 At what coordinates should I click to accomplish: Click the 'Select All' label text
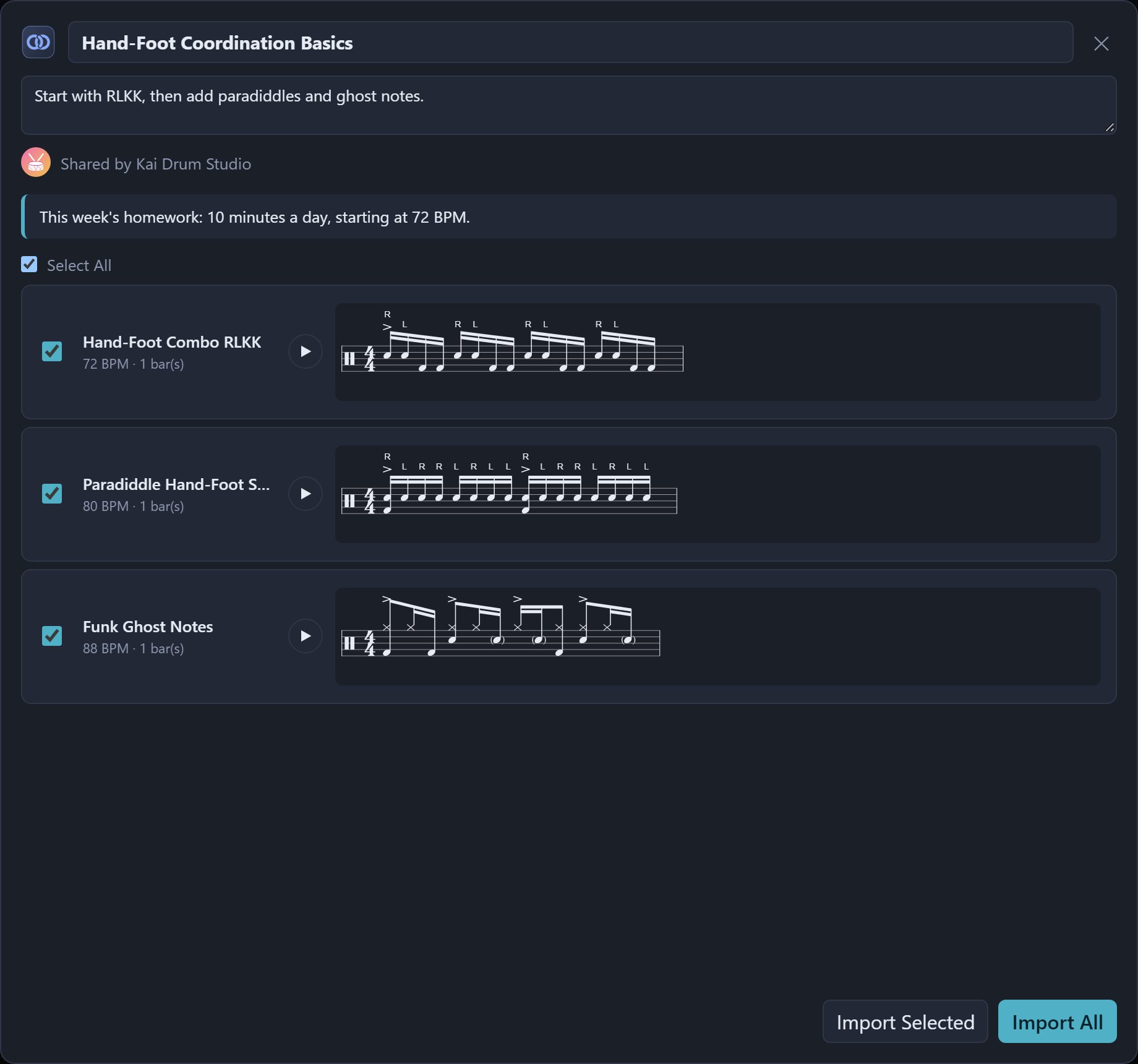coord(79,265)
